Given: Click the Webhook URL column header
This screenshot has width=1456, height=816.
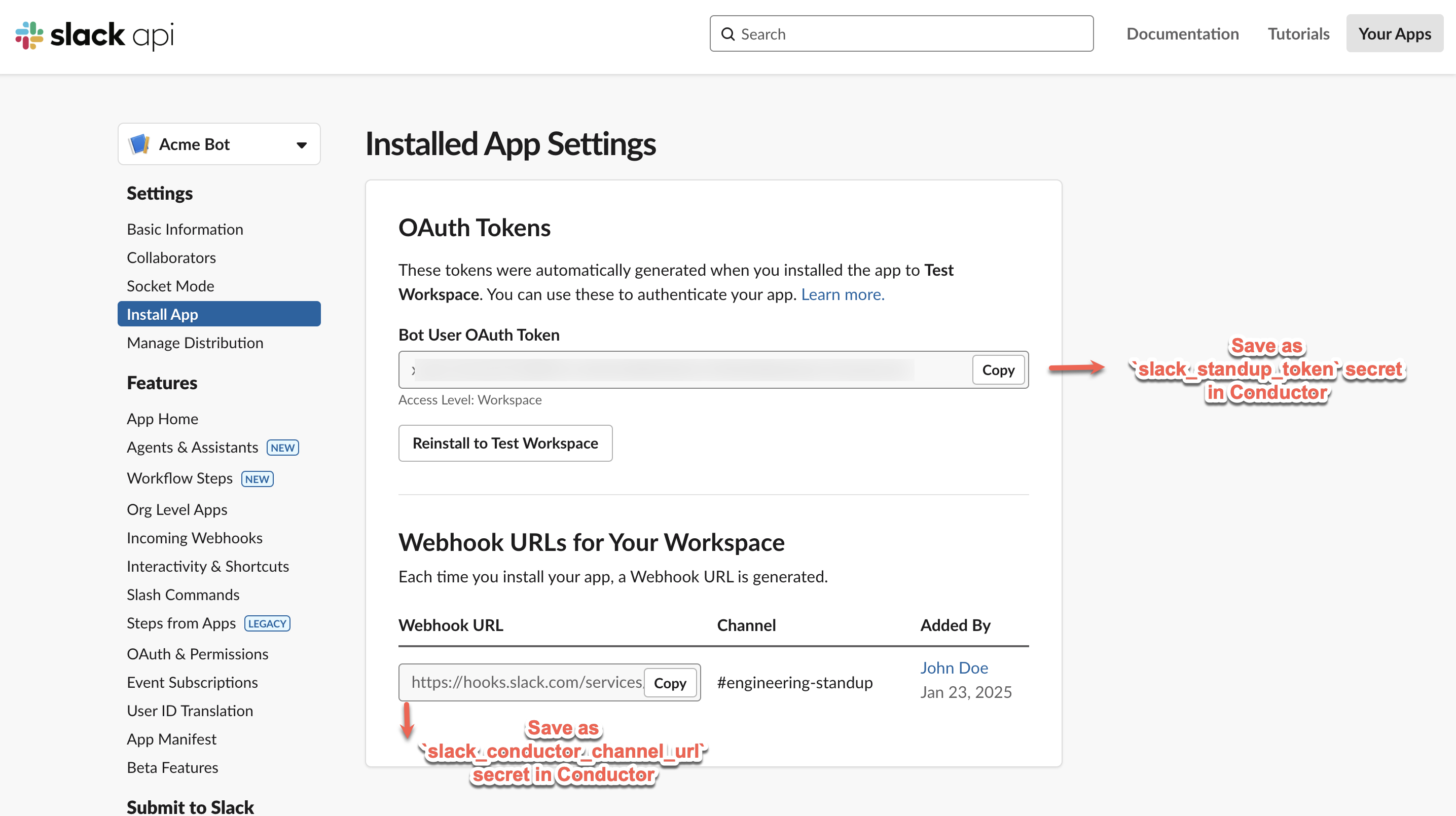Looking at the screenshot, I should (x=451, y=625).
